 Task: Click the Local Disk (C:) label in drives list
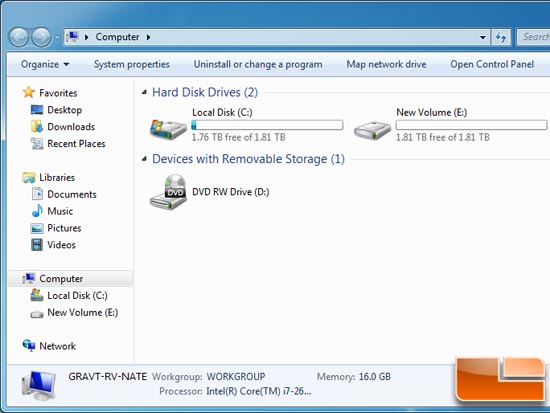(x=222, y=112)
